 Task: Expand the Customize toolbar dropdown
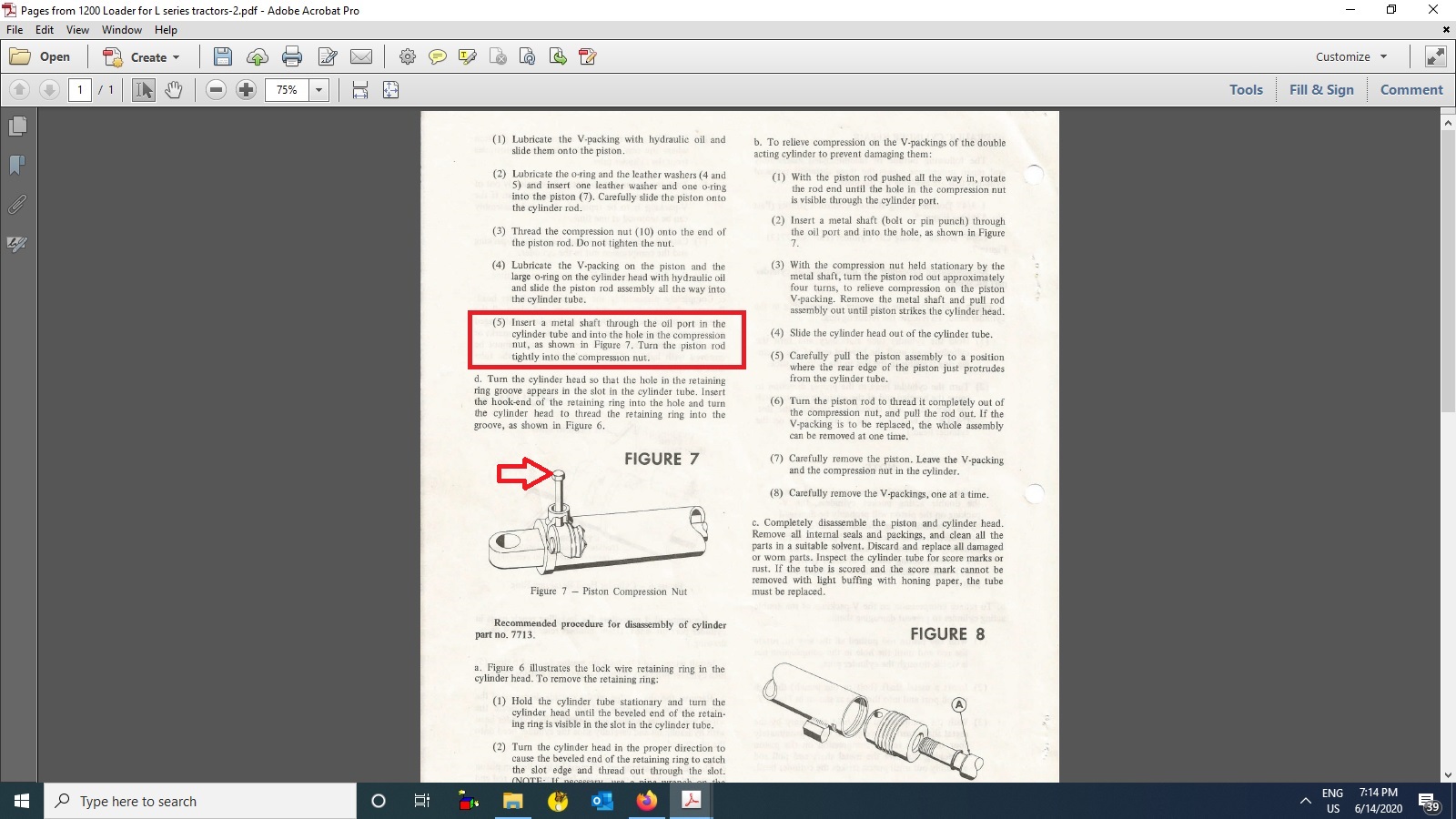point(1351,56)
